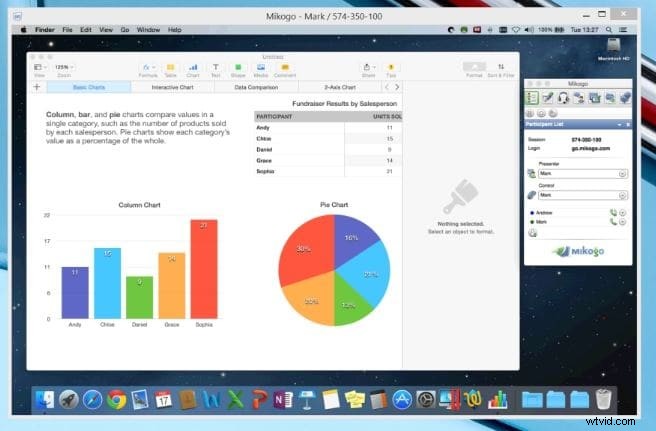Image resolution: width=656 pixels, height=431 pixels.
Task: Switch to 2-Axis Chart sheet tab
Action: point(340,87)
